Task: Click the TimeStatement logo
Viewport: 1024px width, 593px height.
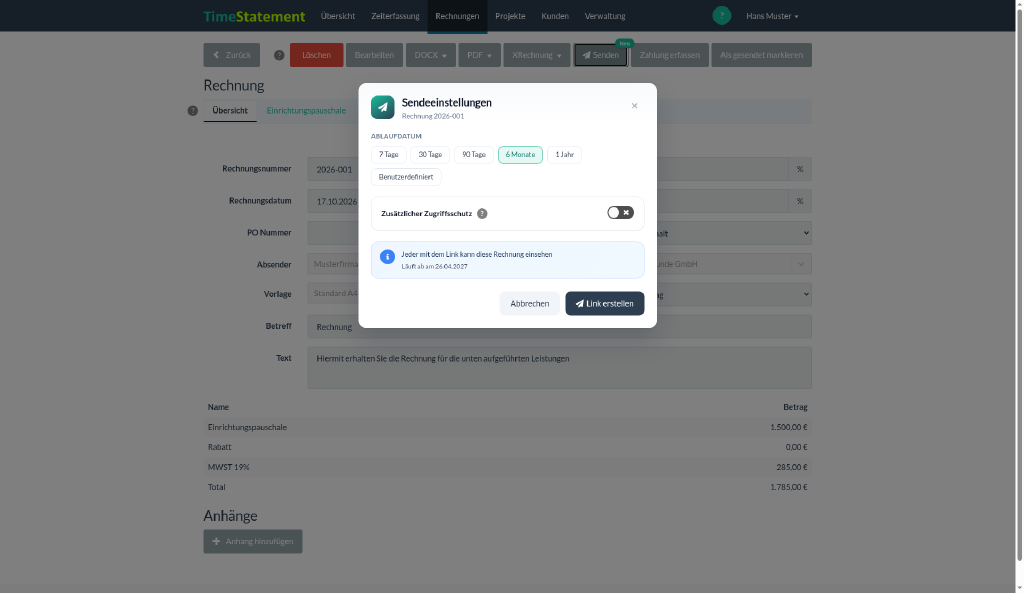Action: pyautogui.click(x=254, y=16)
